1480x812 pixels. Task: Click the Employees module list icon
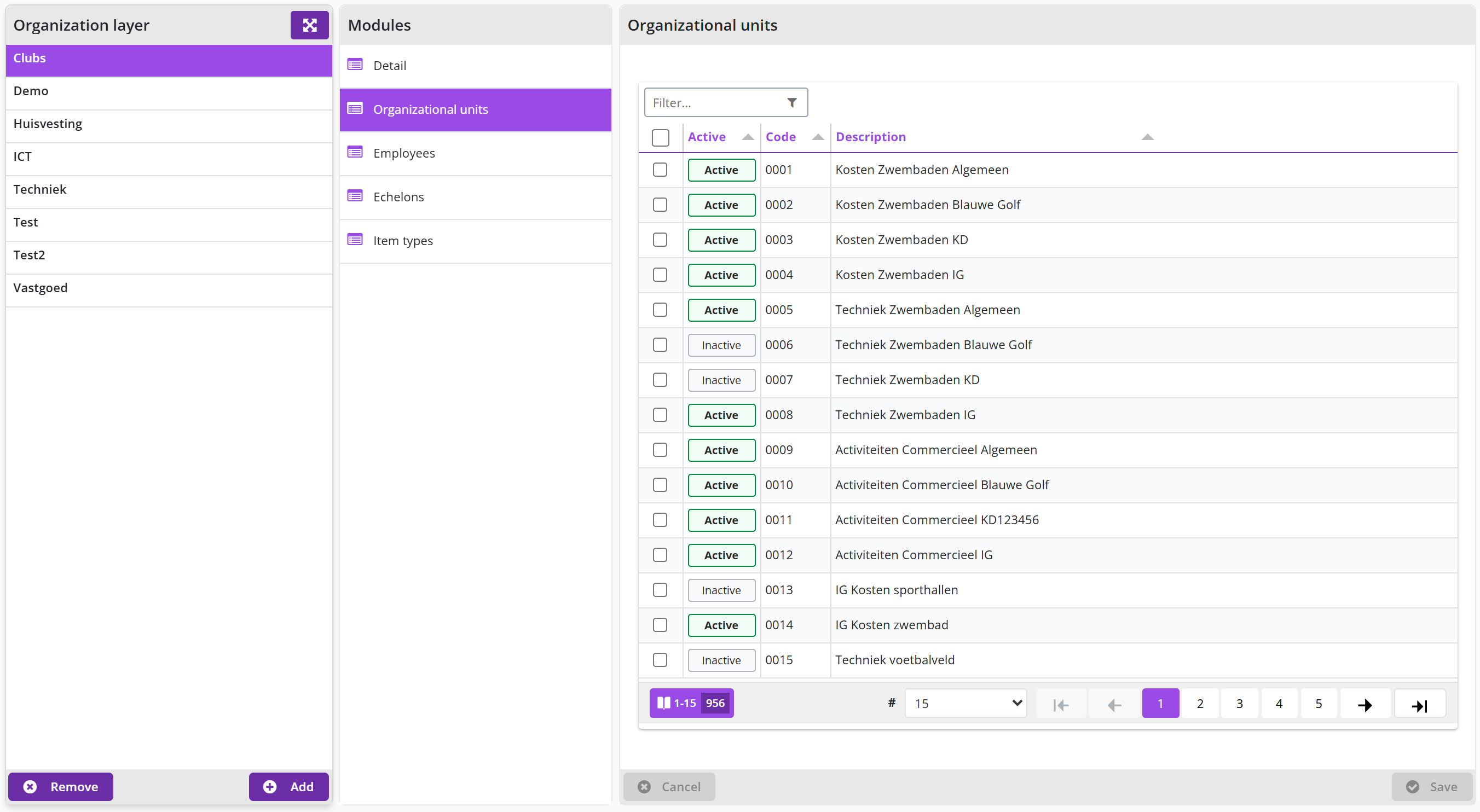point(355,152)
